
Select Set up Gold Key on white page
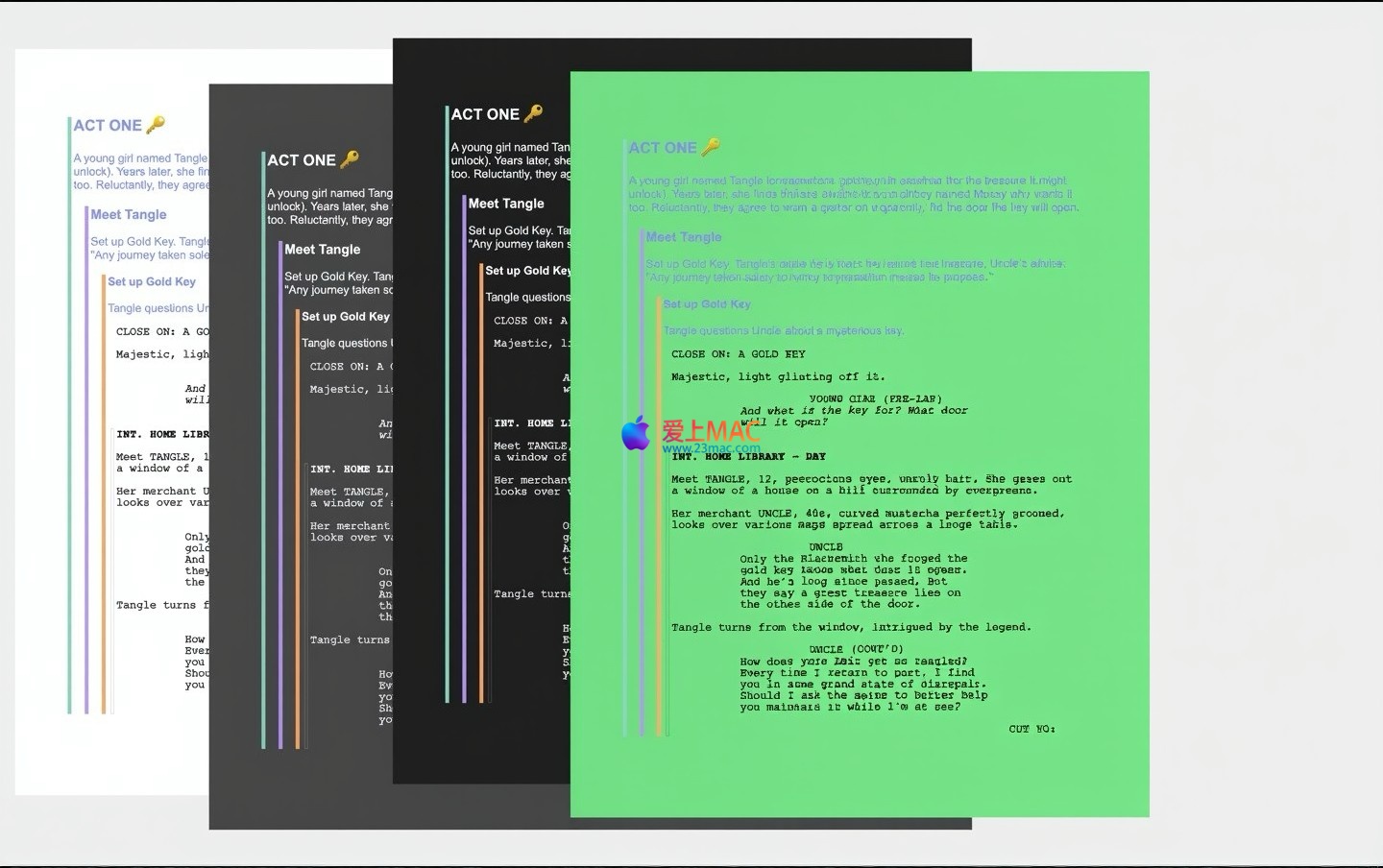tap(152, 281)
